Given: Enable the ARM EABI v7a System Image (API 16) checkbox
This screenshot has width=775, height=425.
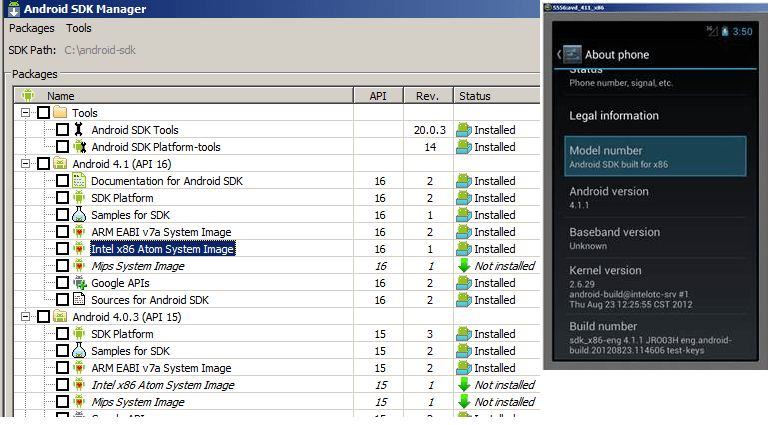Looking at the screenshot, I should 62,232.
